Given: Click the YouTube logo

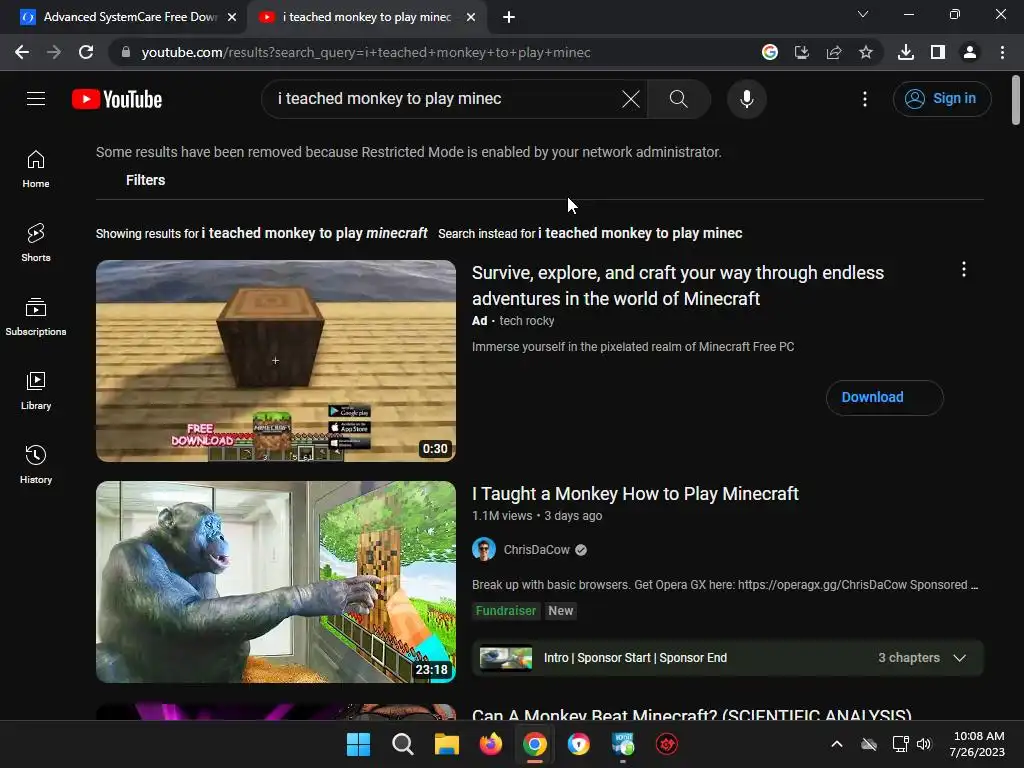Looking at the screenshot, I should [x=117, y=99].
